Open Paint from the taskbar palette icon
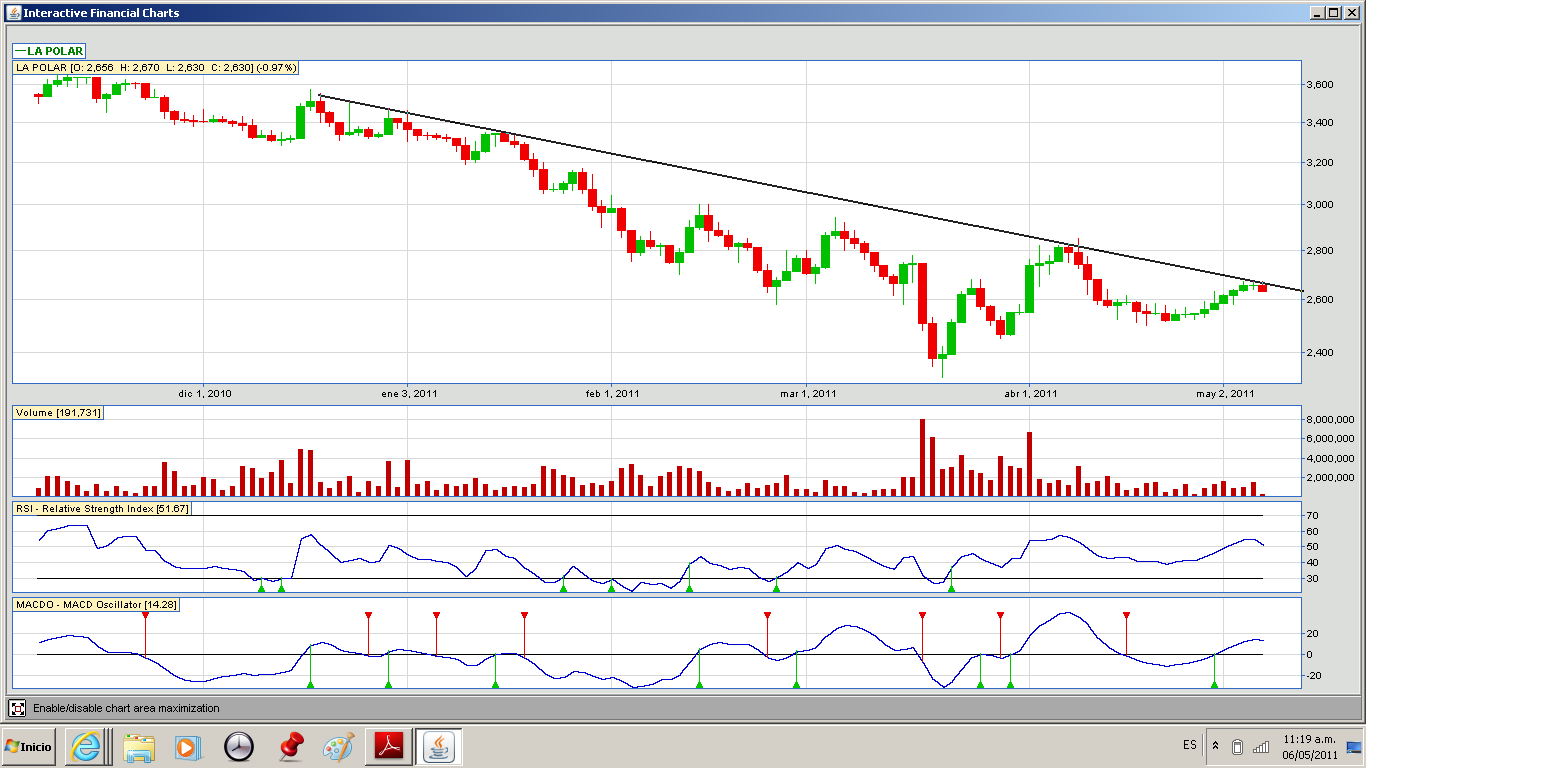Screen dimensions: 1564x768 339,746
